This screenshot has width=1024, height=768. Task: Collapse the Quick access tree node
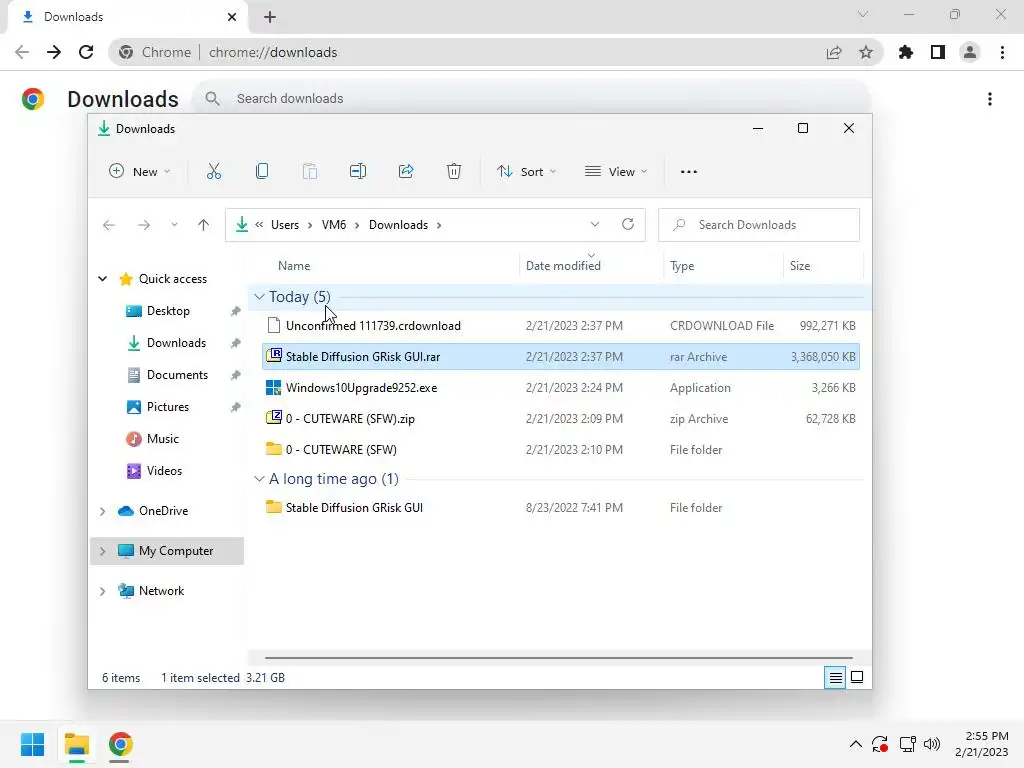tap(103, 279)
